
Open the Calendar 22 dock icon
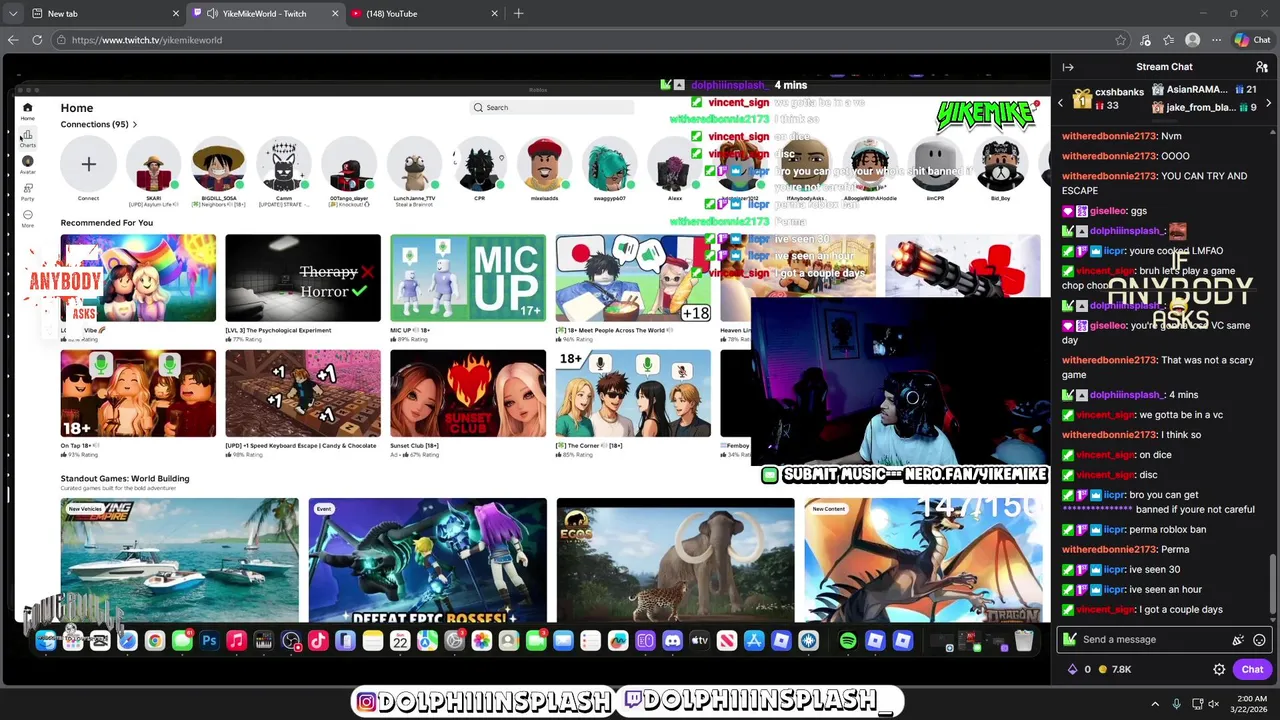[400, 641]
